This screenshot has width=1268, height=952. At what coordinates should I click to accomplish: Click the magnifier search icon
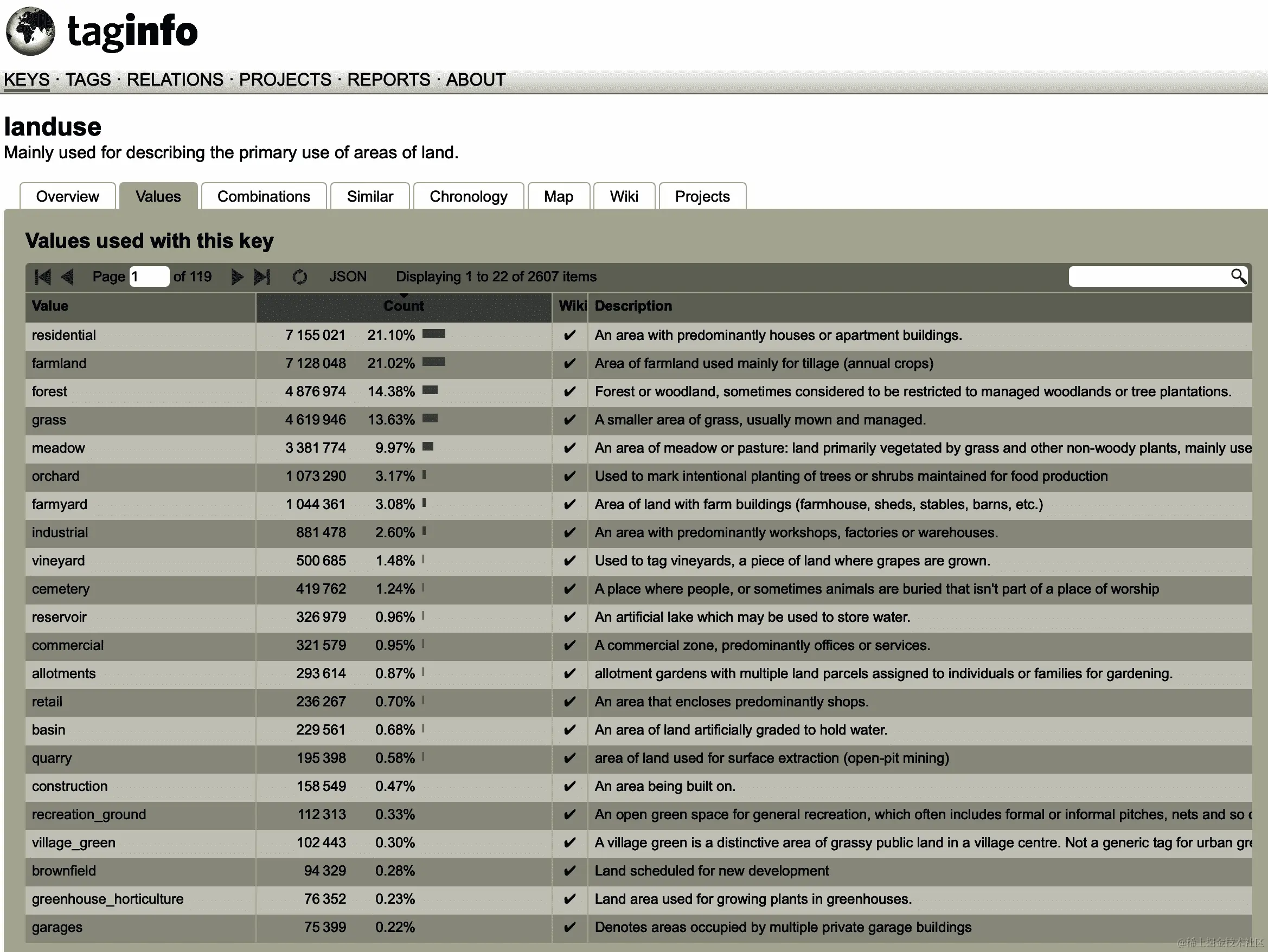(1238, 276)
